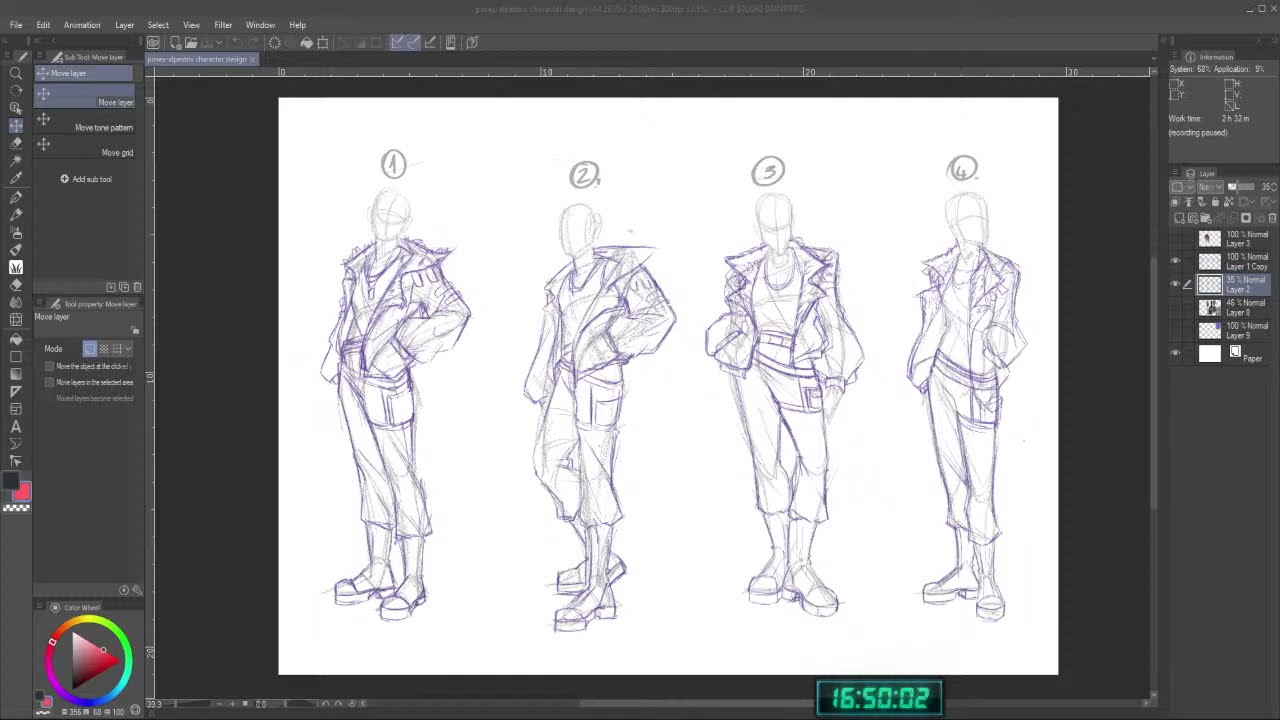
Task: Select the Move layer tool in toolbar
Action: click(16, 126)
